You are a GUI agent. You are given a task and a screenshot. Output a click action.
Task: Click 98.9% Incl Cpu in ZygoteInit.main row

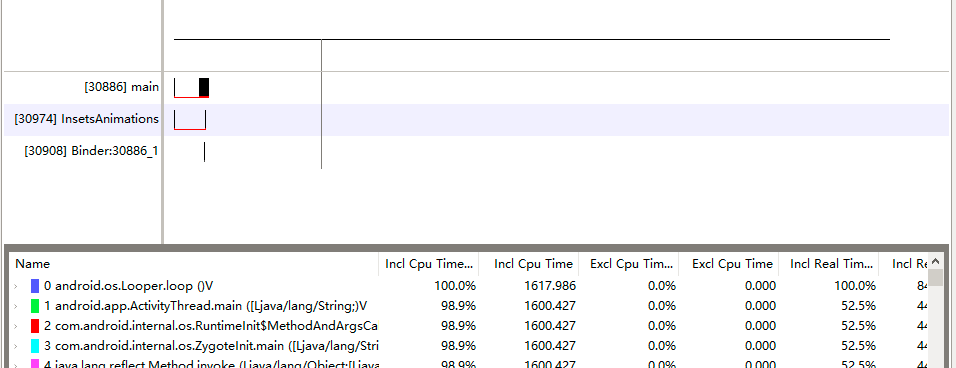458,346
